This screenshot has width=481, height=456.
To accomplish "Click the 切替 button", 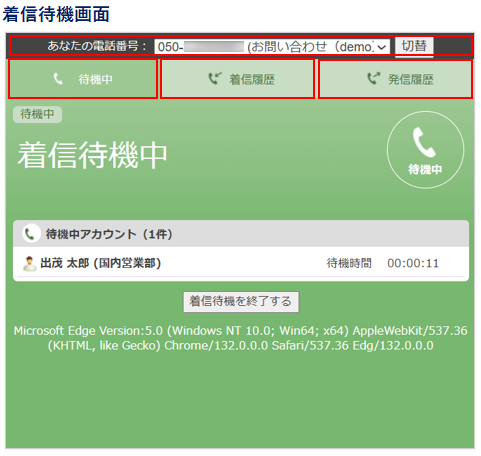I will pyautogui.click(x=414, y=46).
